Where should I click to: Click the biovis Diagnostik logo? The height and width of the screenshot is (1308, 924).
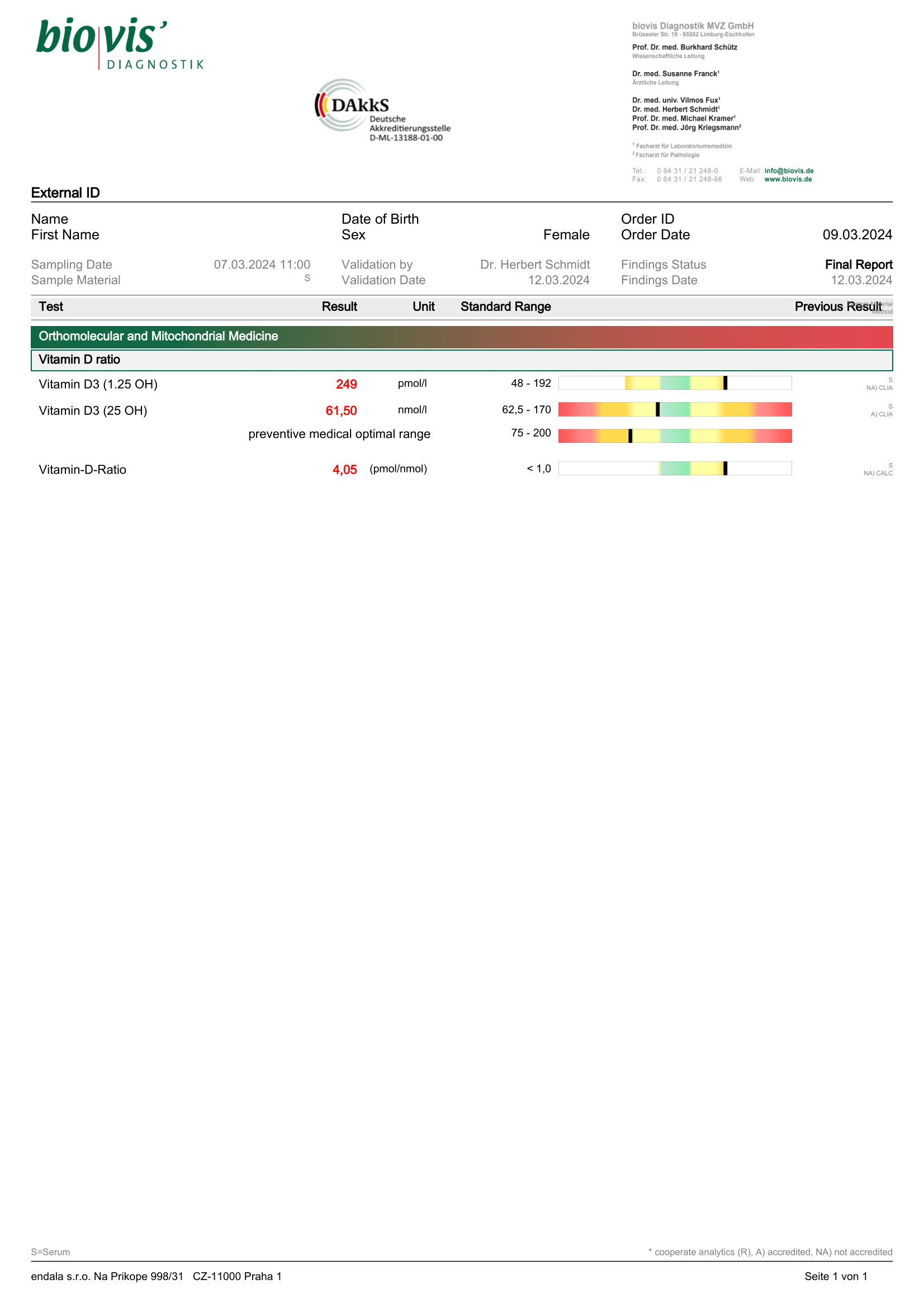pyautogui.click(x=120, y=44)
